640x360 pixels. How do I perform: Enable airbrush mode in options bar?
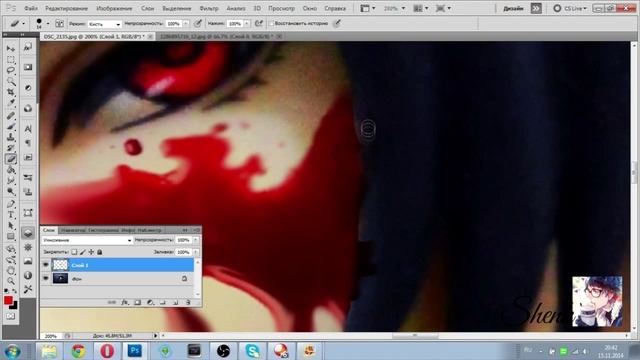[x=258, y=24]
